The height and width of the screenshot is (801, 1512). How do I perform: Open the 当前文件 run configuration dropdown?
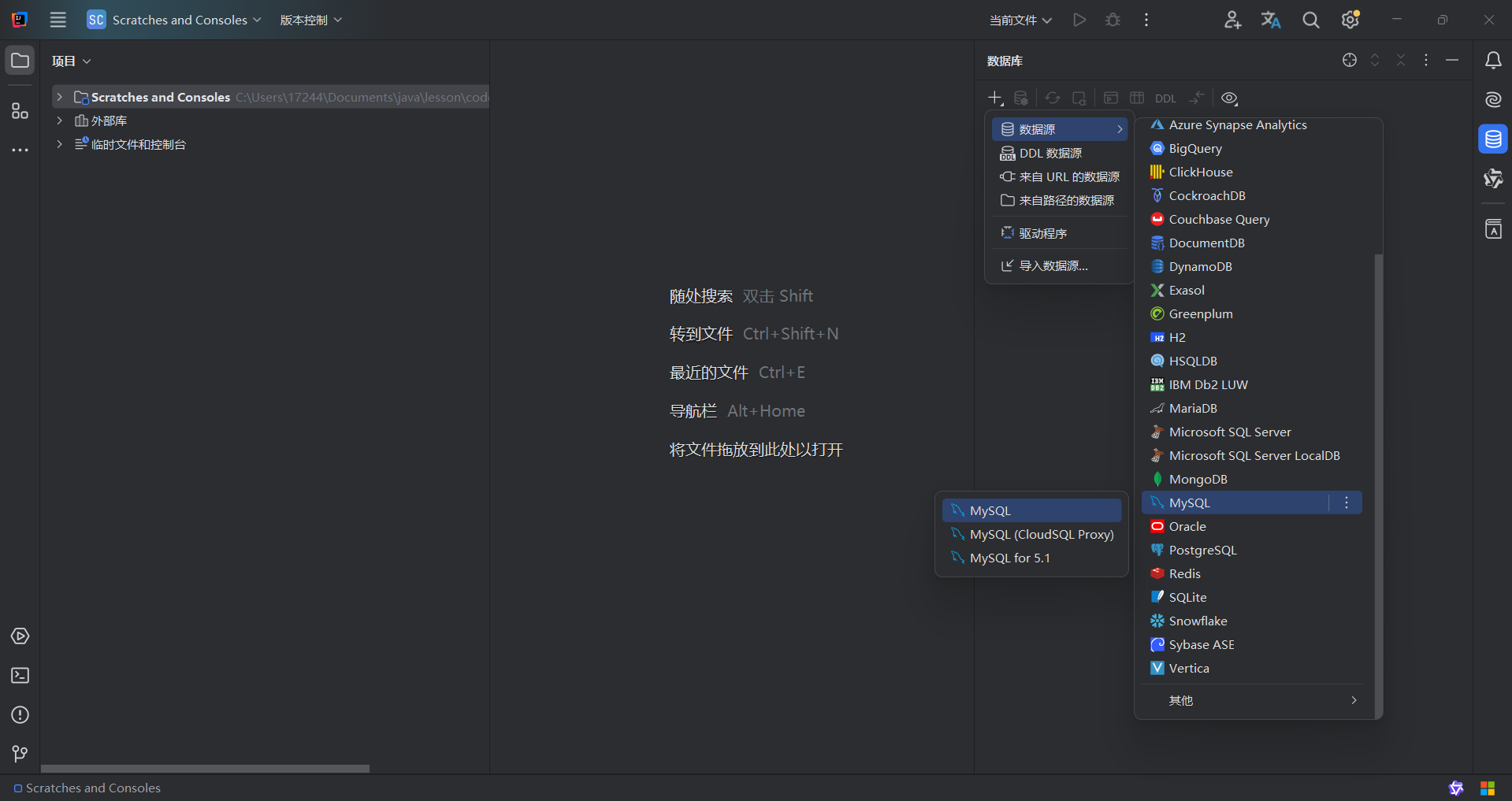[x=1020, y=20]
